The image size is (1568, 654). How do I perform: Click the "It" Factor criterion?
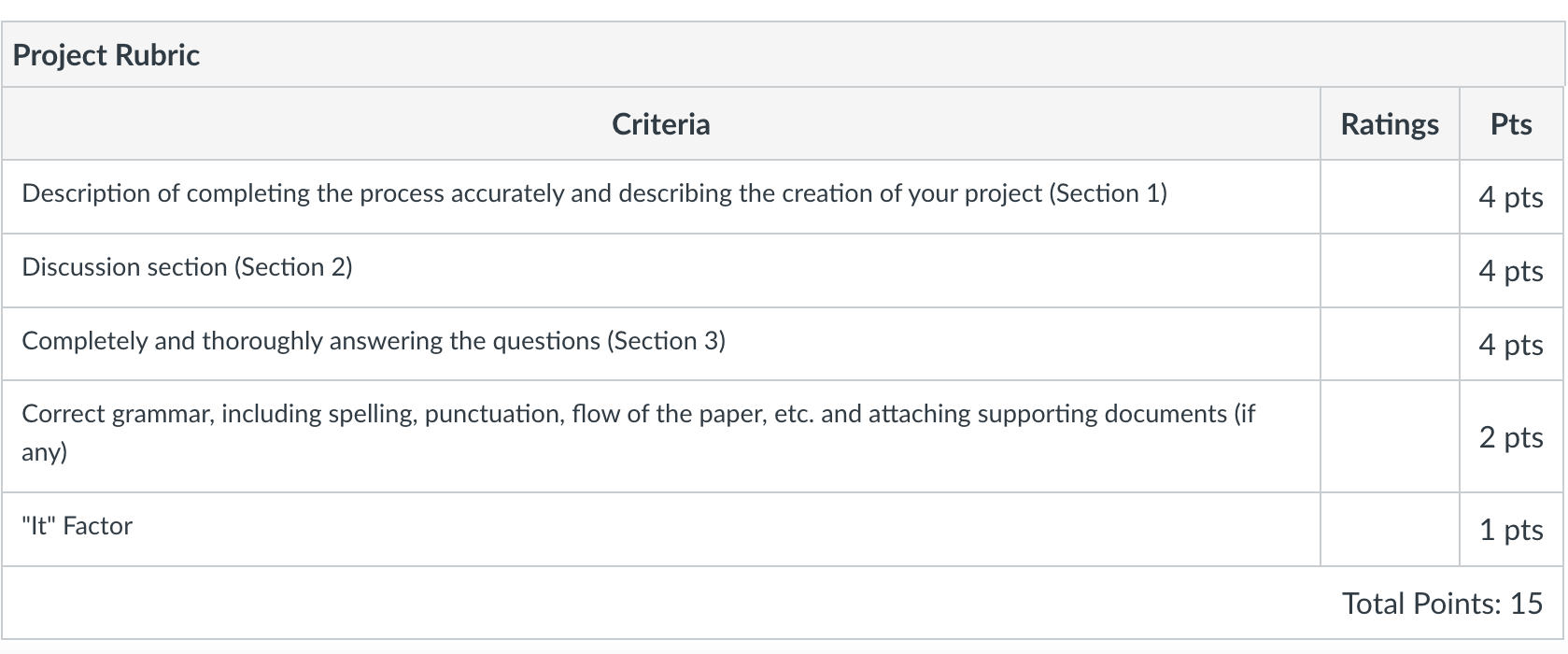[x=78, y=526]
